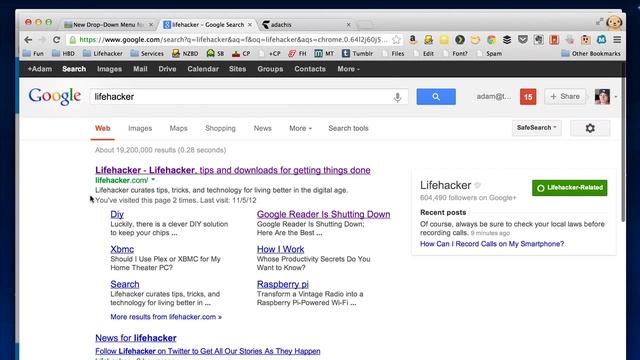This screenshot has height=360, width=640.
Task: Open the How I Work sitelink
Action: pos(280,249)
